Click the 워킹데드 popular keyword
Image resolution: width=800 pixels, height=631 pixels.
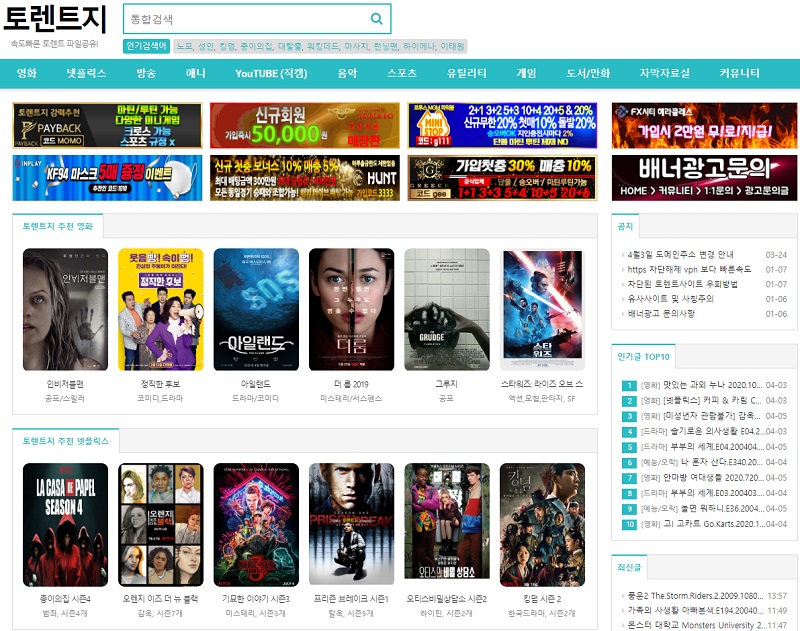pyautogui.click(x=322, y=46)
